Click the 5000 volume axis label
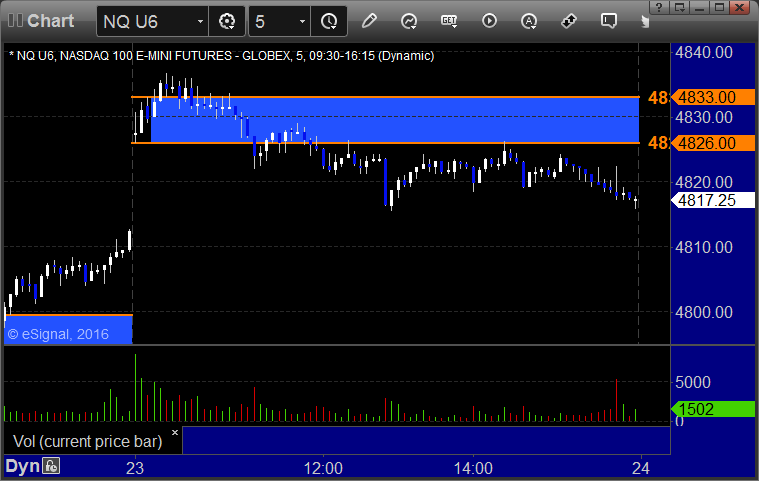This screenshot has width=759, height=481. click(693, 382)
